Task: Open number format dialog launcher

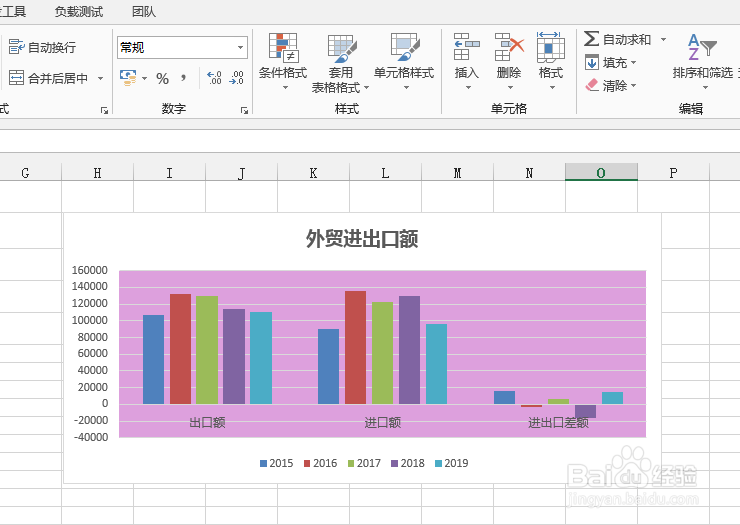Action: [x=244, y=110]
